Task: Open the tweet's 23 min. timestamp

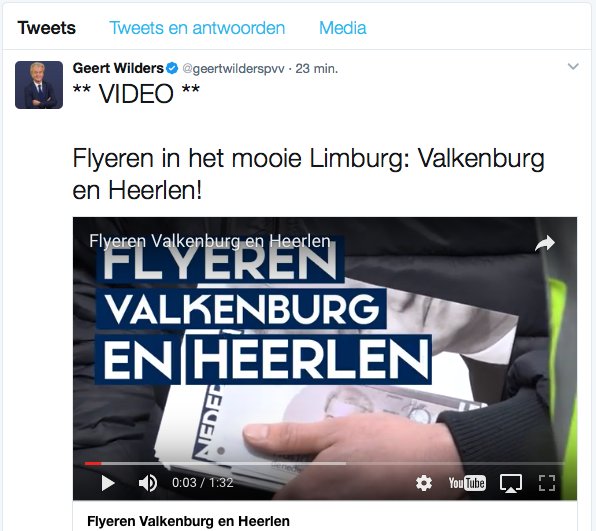Action: point(317,69)
